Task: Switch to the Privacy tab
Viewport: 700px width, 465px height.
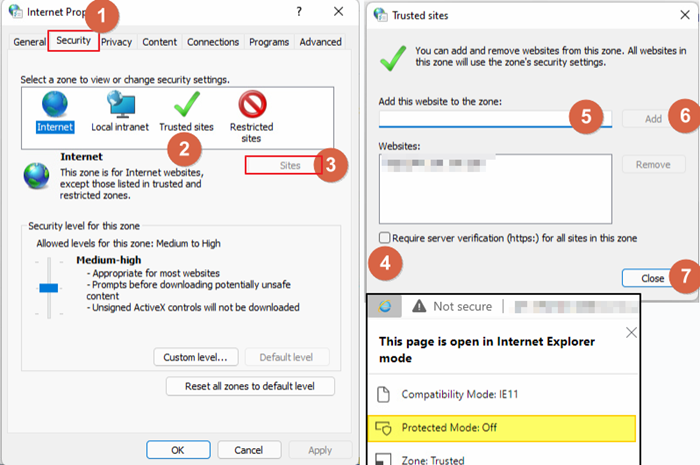Action: tap(116, 42)
